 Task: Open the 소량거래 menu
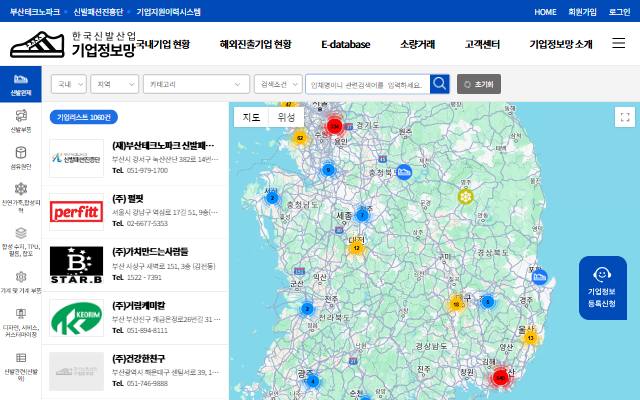click(x=418, y=44)
